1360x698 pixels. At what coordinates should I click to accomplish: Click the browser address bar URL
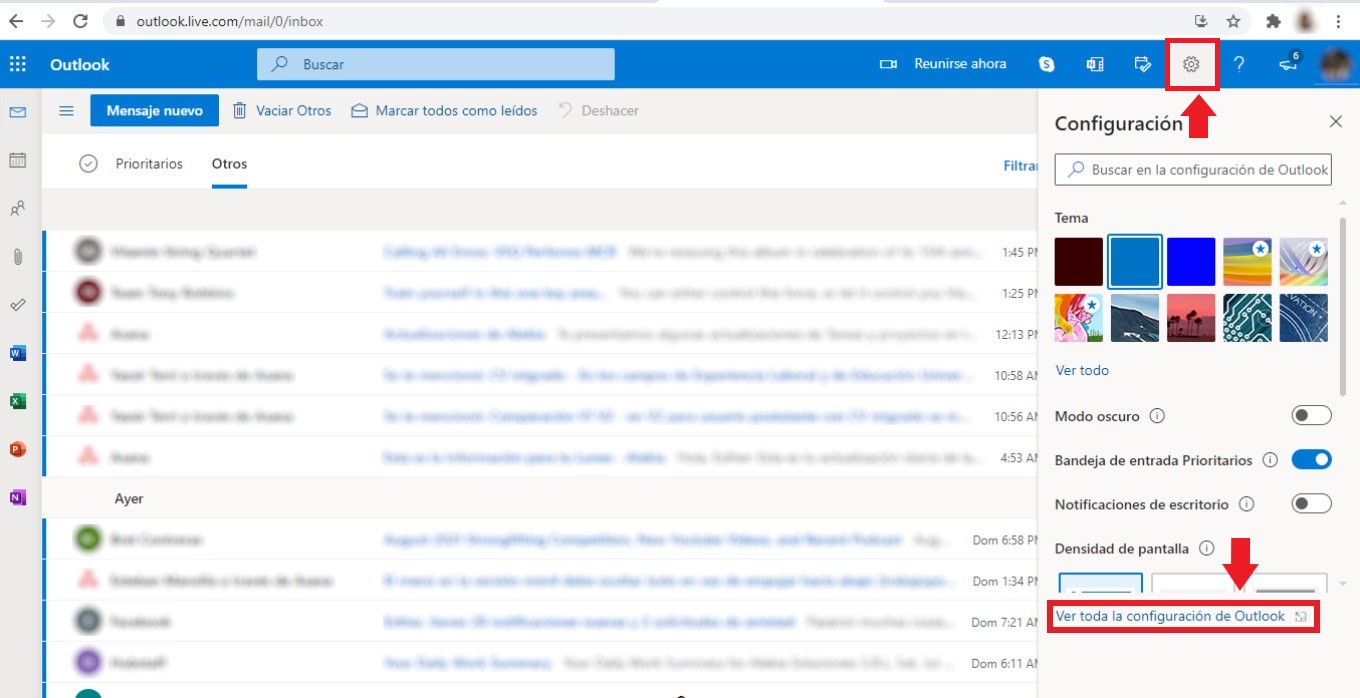point(230,21)
